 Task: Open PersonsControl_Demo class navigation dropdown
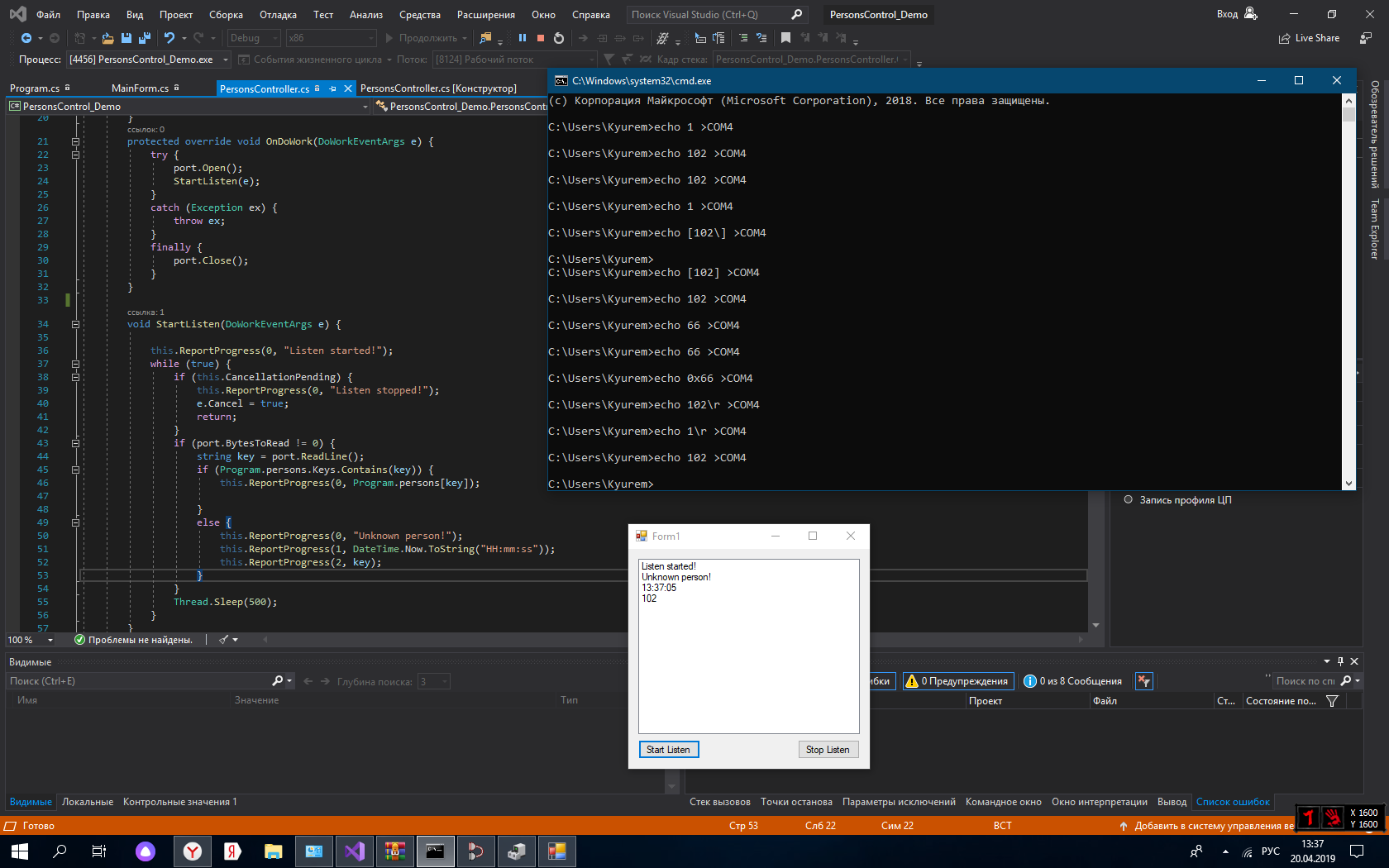click(189, 107)
